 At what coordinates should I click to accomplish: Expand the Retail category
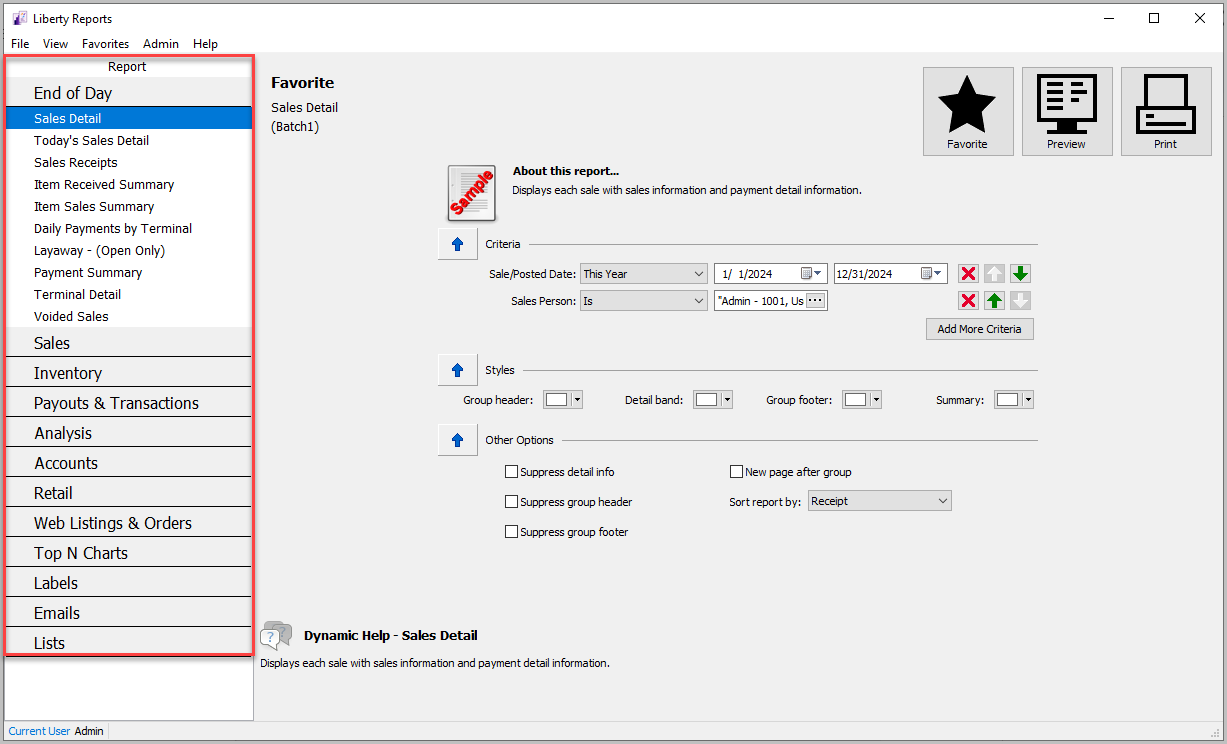coord(128,492)
